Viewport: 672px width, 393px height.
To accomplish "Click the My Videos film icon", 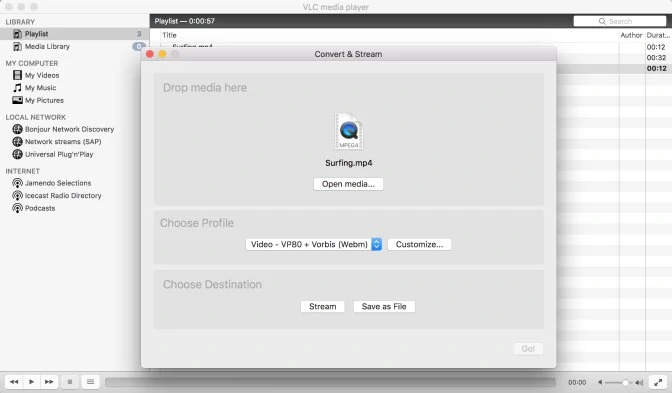I will (17, 75).
